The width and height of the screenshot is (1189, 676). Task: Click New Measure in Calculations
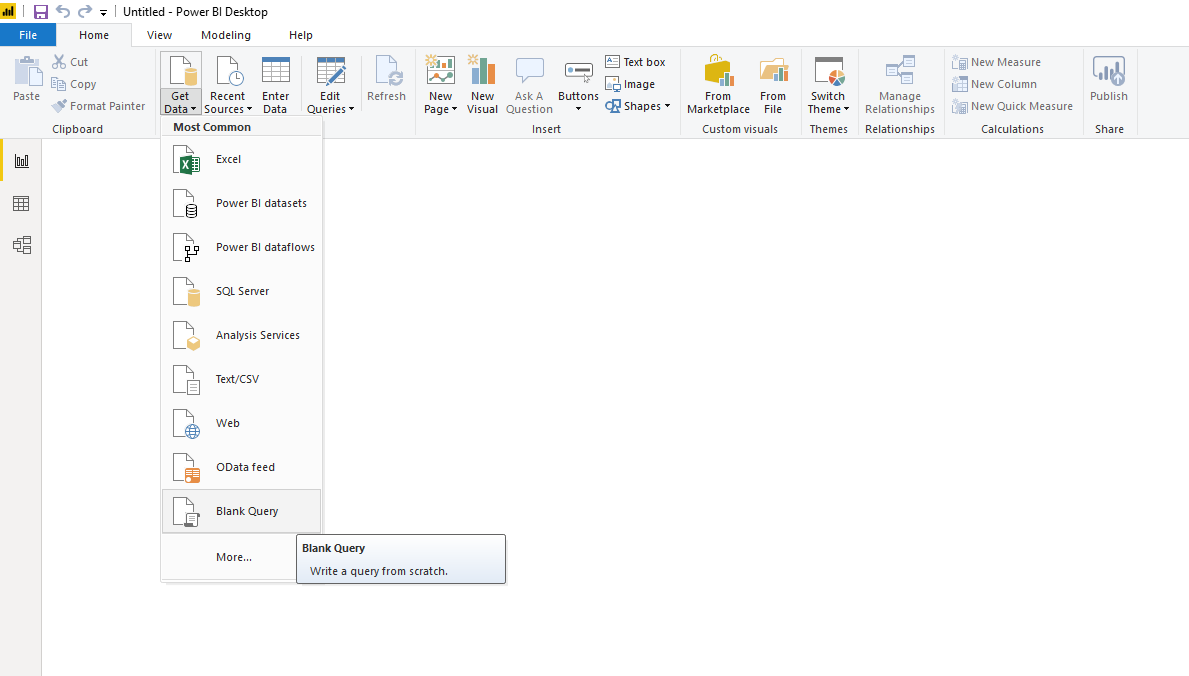tap(996, 62)
